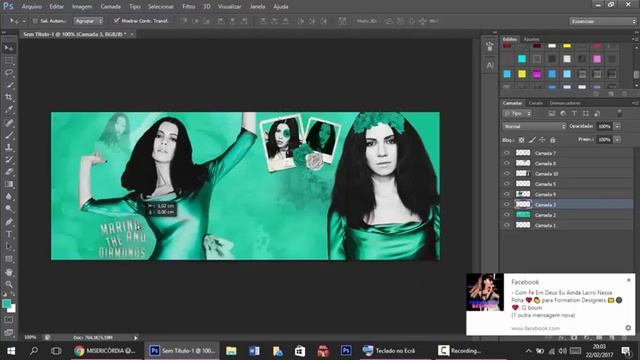Viewport: 640px width, 360px height.
Task: Hide the Camada 2 layer
Action: (507, 215)
